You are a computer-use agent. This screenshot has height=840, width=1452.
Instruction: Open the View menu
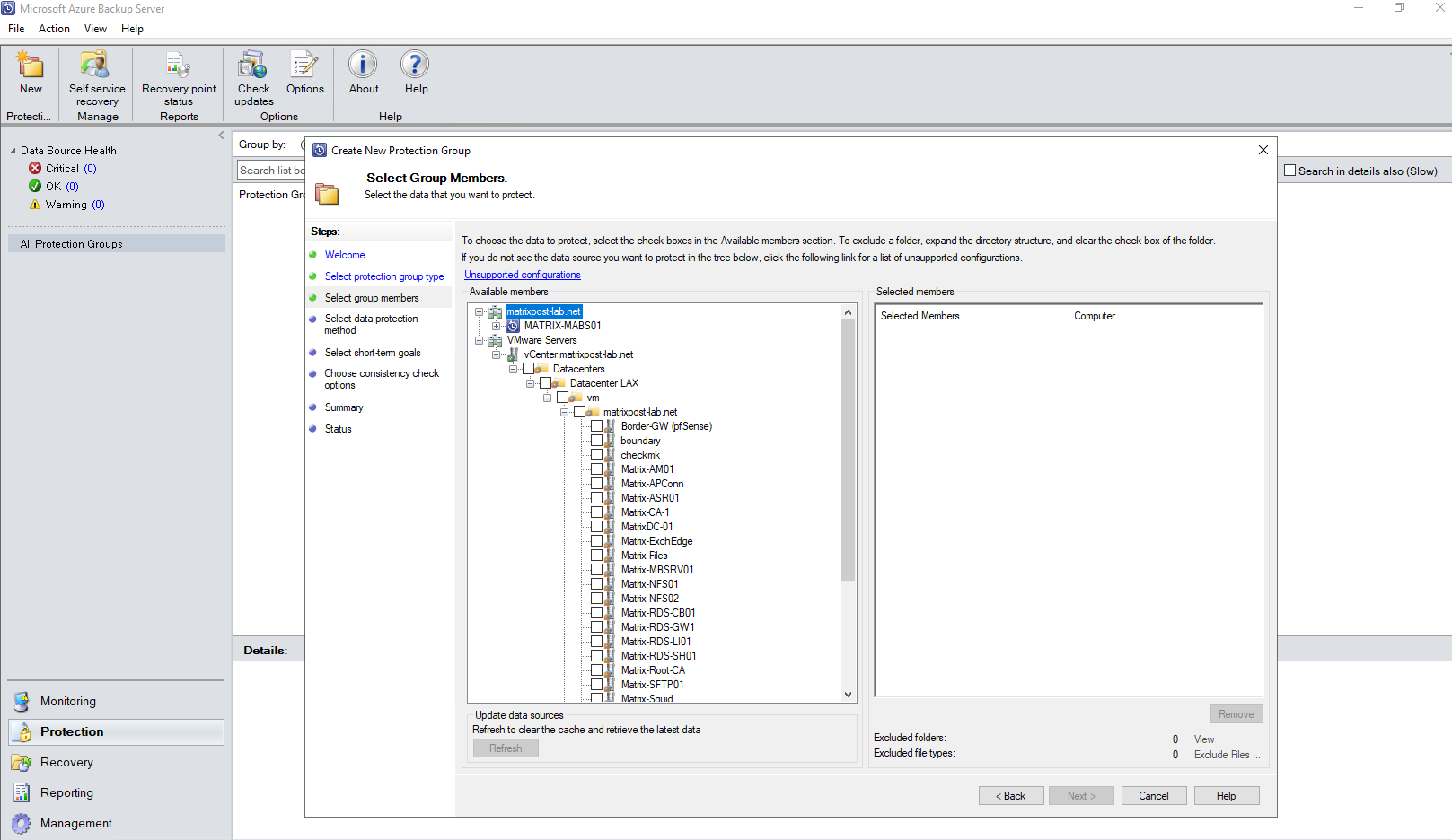[x=95, y=29]
